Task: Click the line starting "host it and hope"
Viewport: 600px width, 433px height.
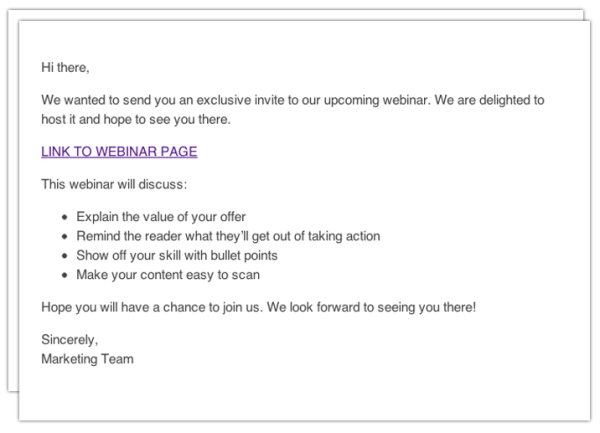Action: tap(136, 120)
